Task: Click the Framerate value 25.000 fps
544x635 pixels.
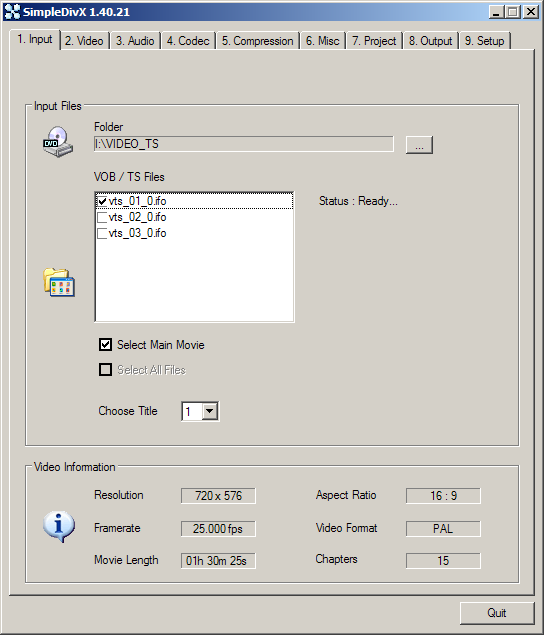Action: point(218,529)
